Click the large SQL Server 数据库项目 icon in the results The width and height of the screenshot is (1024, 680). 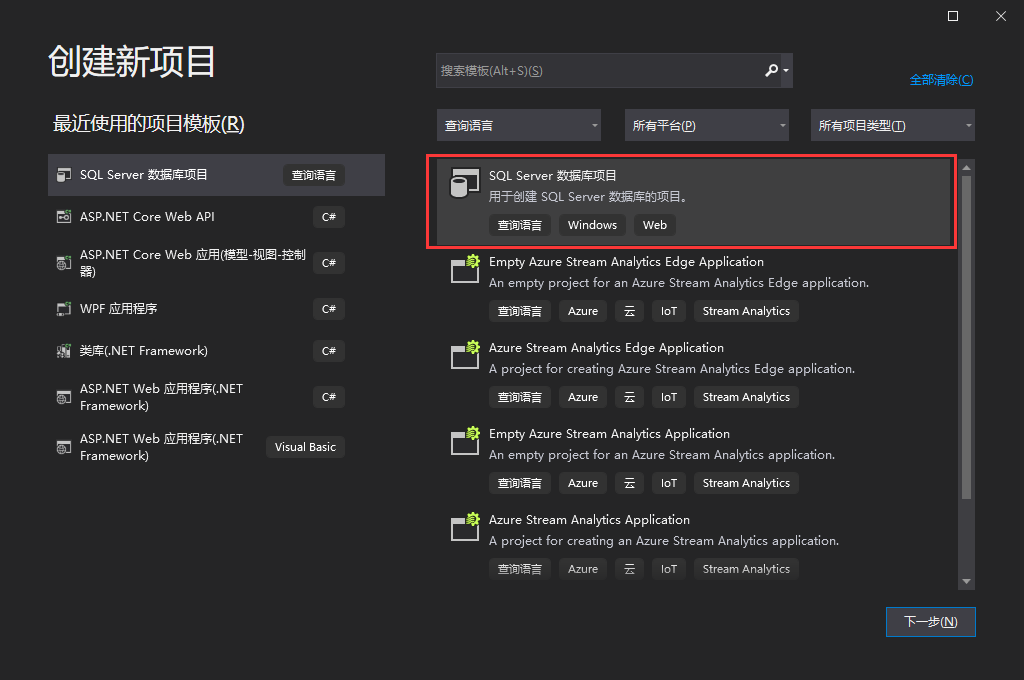pos(464,183)
